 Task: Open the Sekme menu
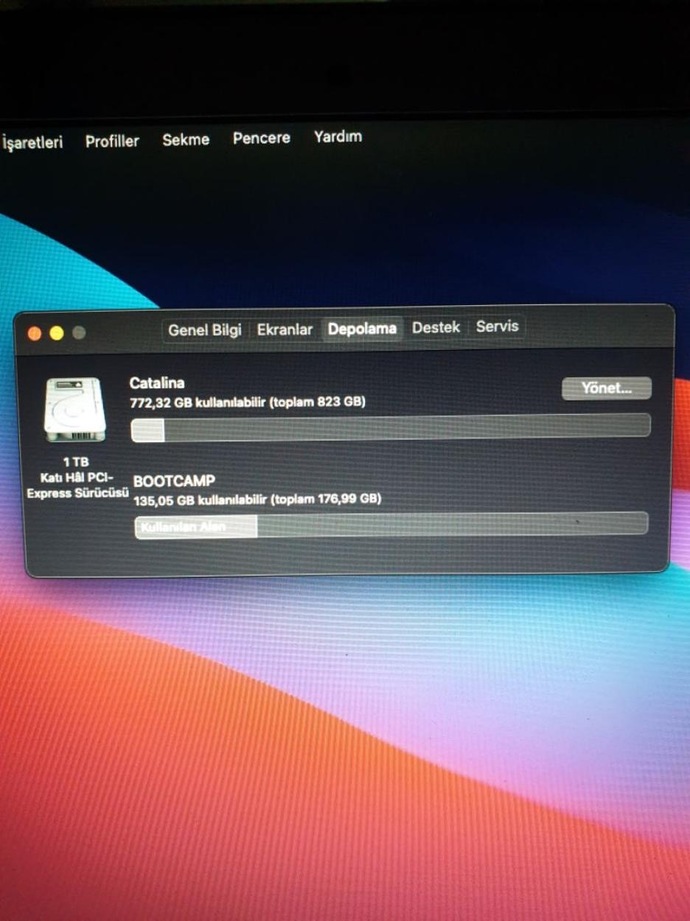pos(186,140)
